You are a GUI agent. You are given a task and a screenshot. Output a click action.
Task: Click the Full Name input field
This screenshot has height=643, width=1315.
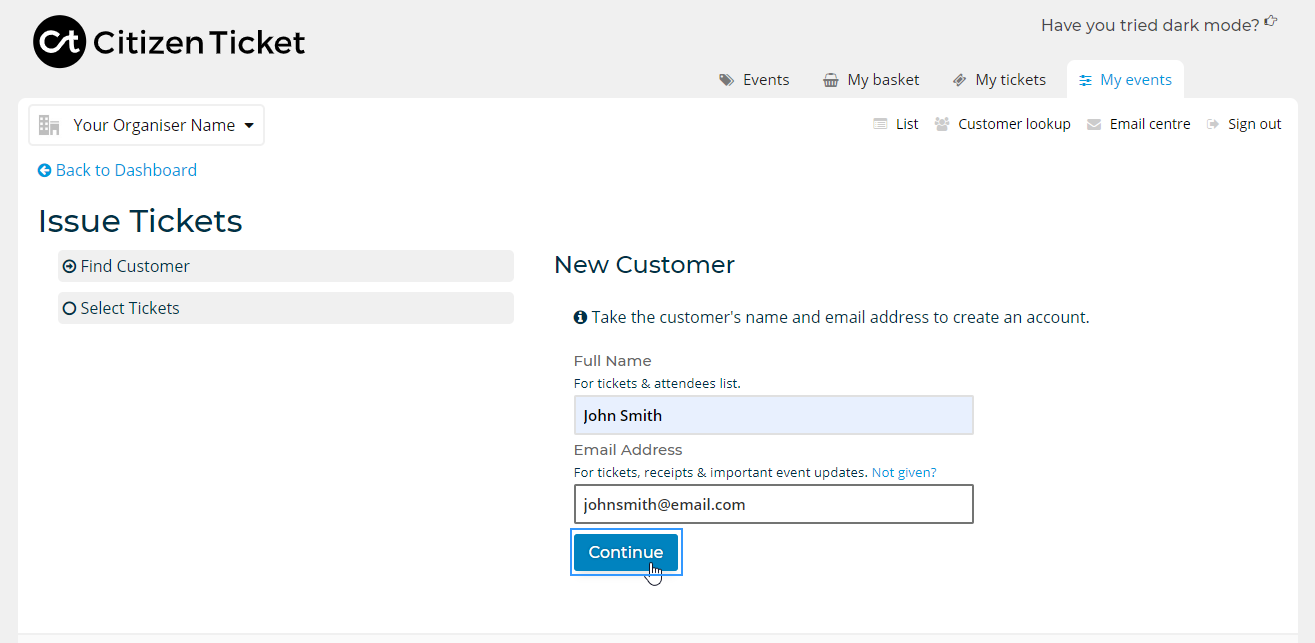pyautogui.click(x=773, y=415)
